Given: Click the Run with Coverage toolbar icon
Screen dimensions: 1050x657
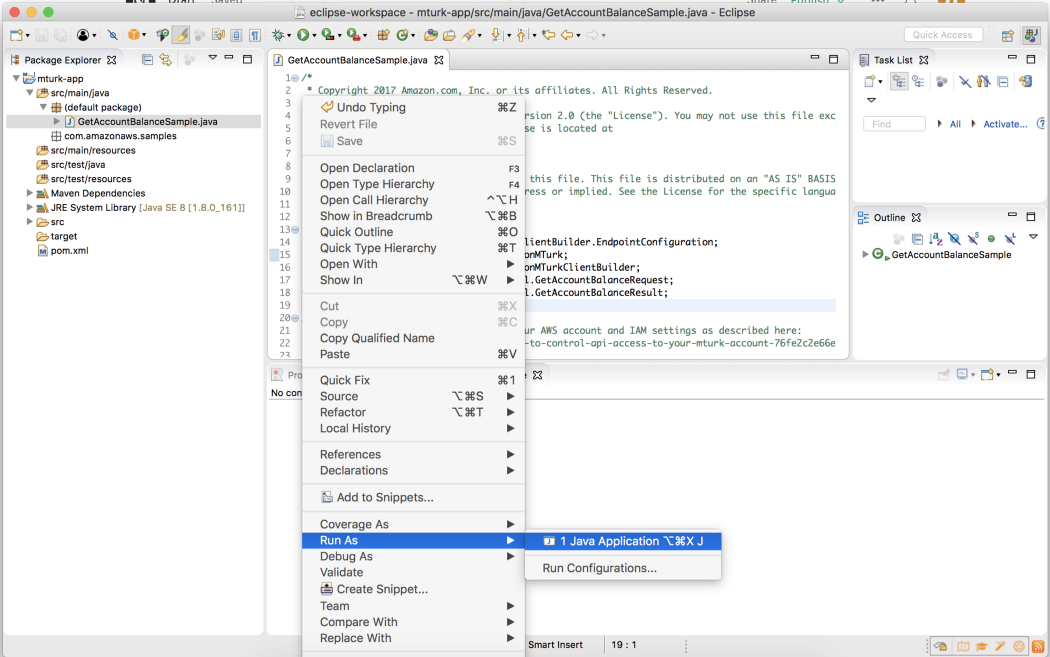Looking at the screenshot, I should pyautogui.click(x=327, y=35).
